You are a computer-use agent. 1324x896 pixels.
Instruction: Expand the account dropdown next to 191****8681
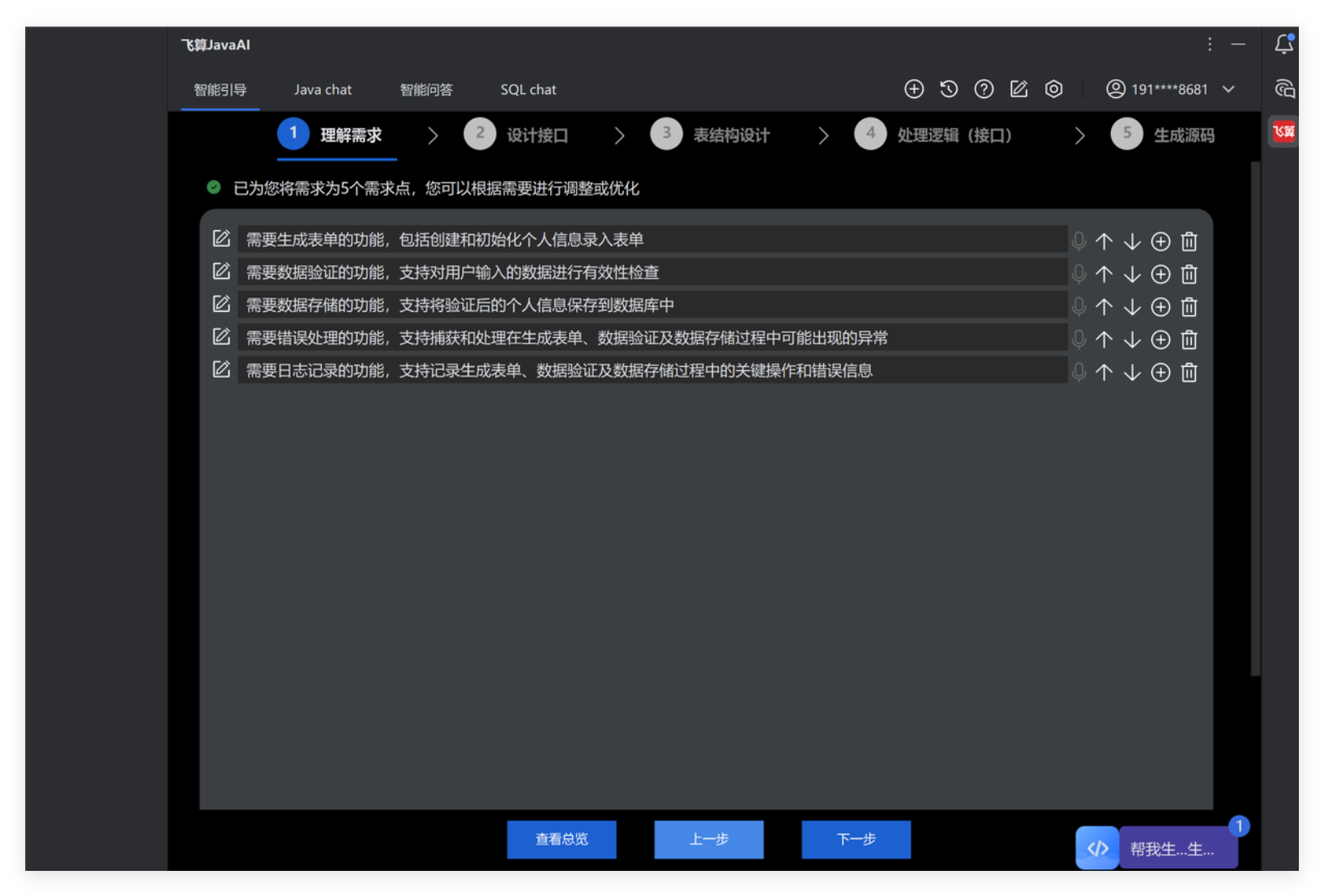coord(1228,89)
